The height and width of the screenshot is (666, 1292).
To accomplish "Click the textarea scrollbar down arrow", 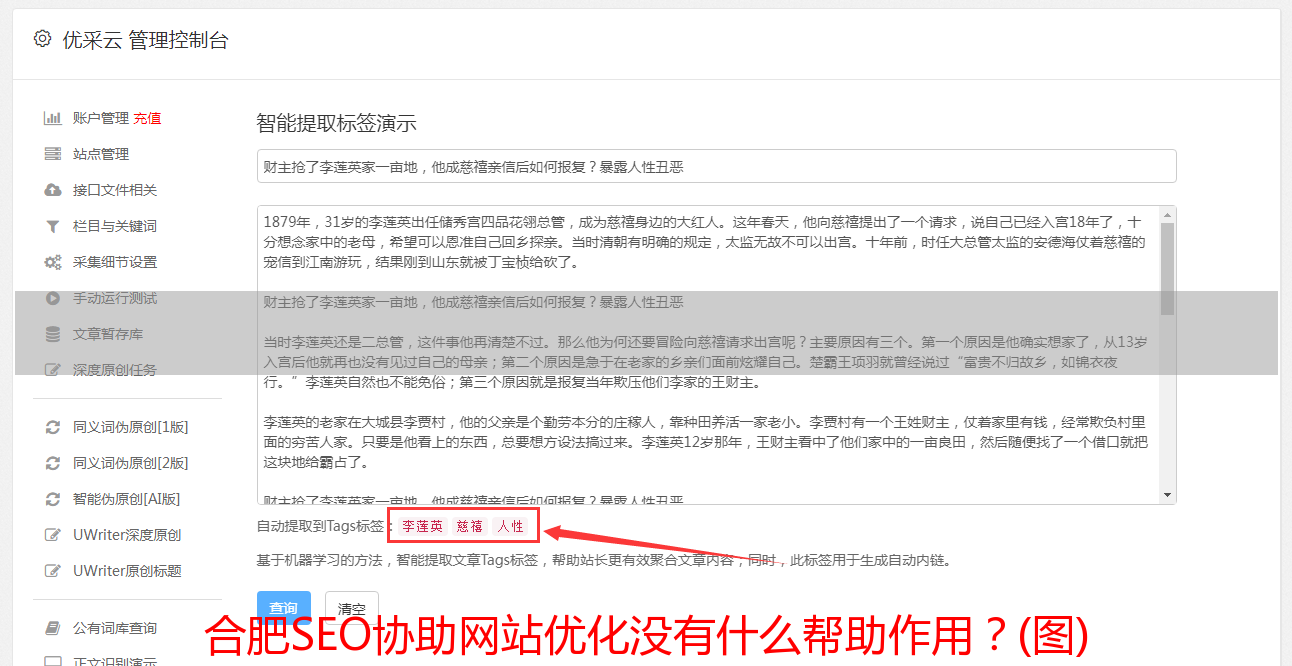I will tap(1167, 495).
